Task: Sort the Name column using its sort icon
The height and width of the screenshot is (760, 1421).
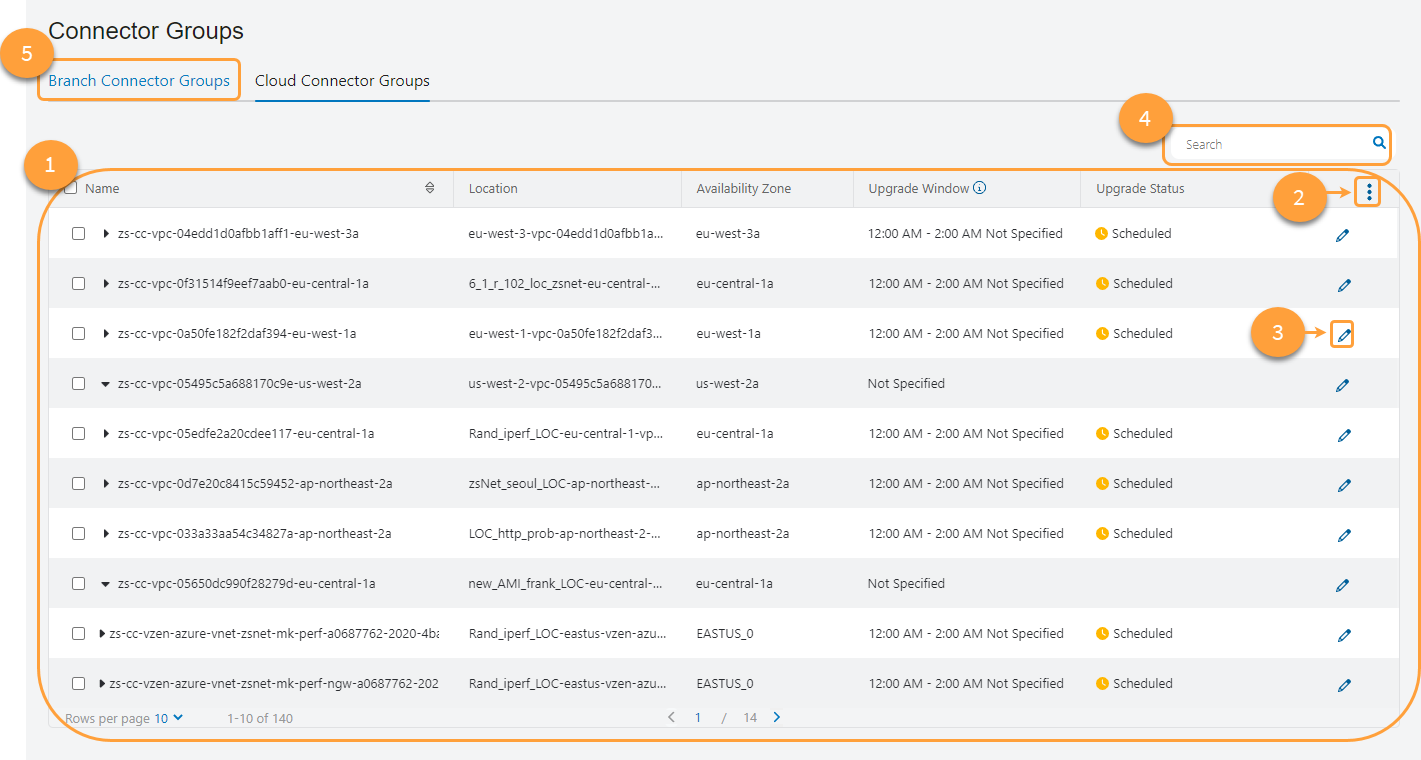Action: [430, 187]
